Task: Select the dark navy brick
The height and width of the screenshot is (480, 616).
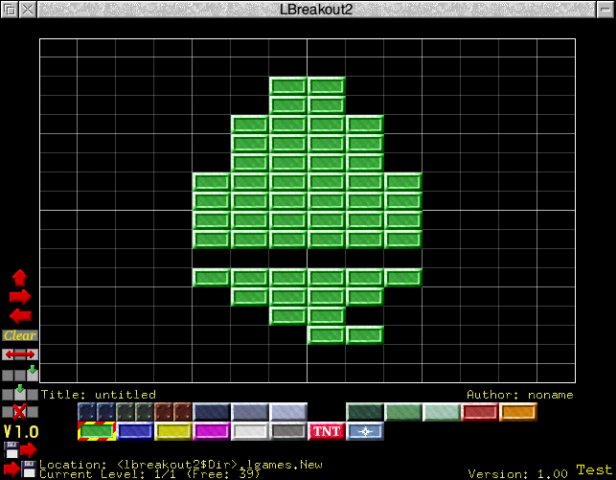Action: tap(211, 412)
